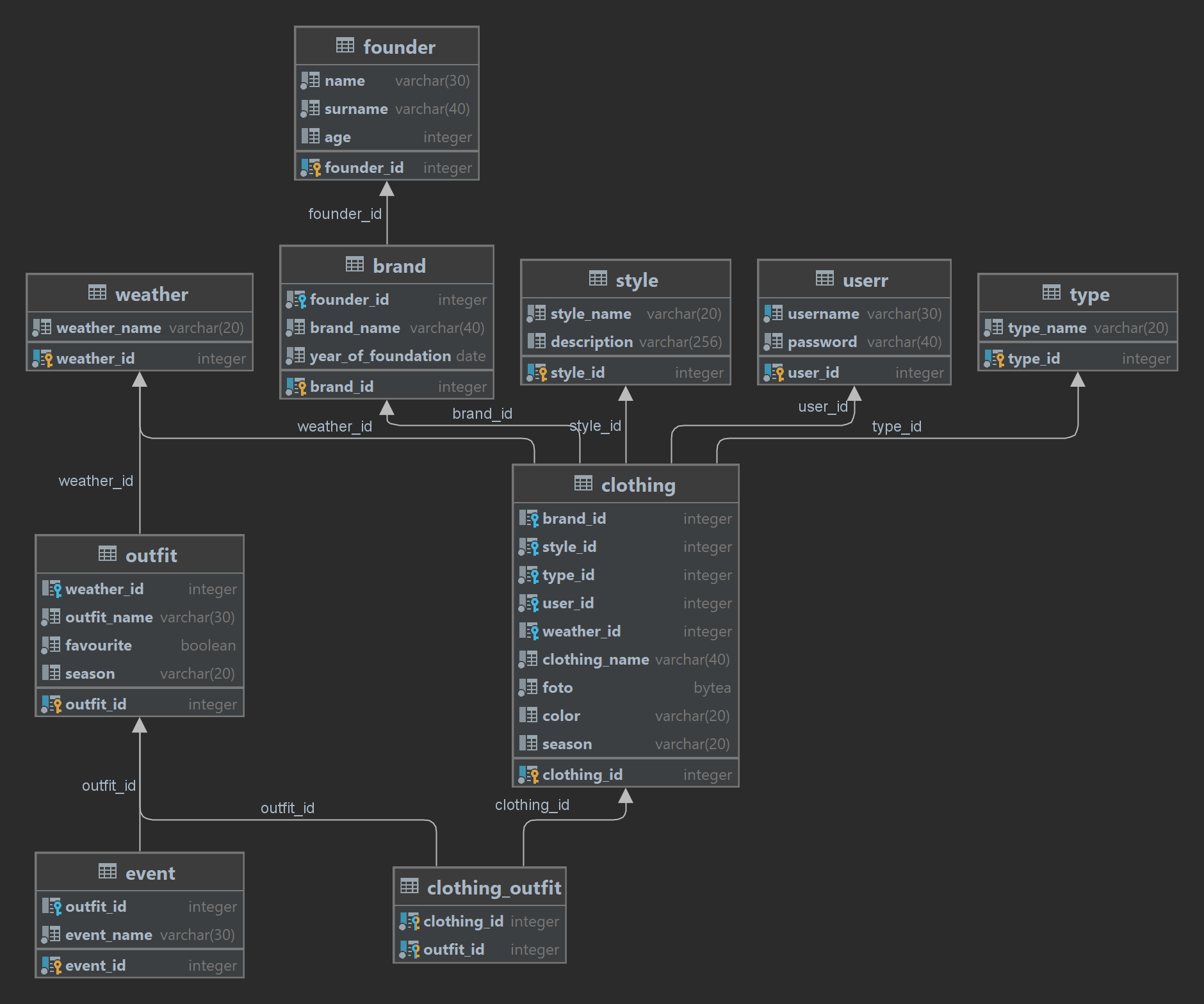Screen dimensions: 1204x1004
Task: Click the primary key icon for founder_id in founder table
Action: click(311, 168)
